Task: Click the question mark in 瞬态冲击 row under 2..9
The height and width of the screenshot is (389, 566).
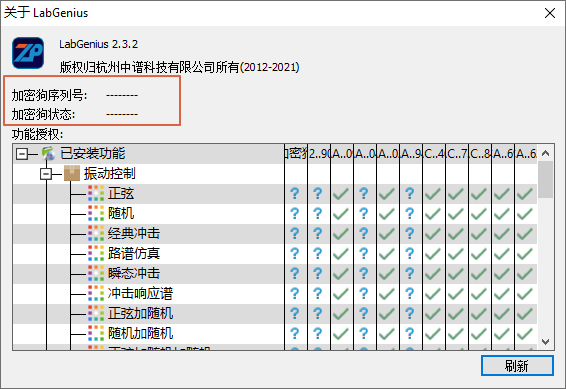Action: coord(318,274)
